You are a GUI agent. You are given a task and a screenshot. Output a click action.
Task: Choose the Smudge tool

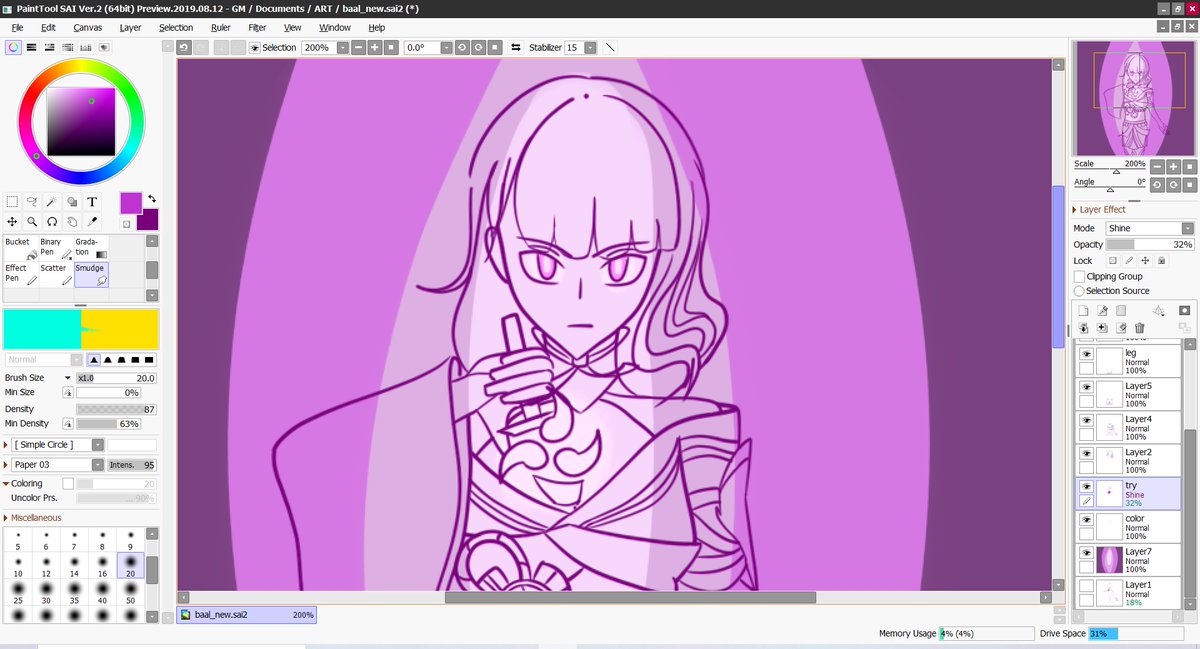point(91,274)
